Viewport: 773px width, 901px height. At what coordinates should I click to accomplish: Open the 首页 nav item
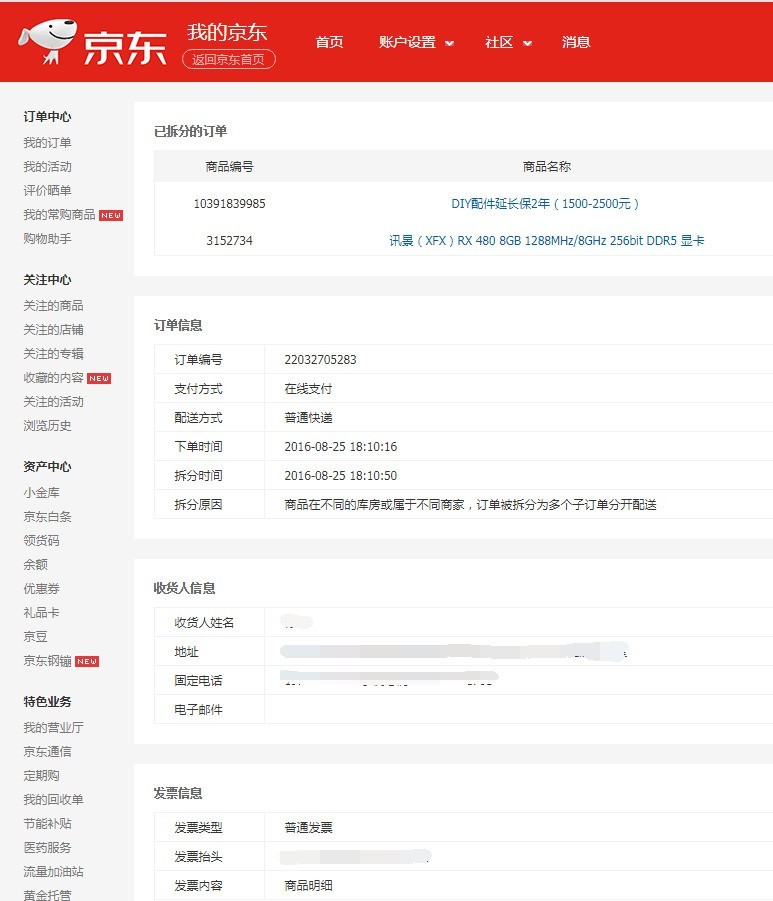point(329,42)
